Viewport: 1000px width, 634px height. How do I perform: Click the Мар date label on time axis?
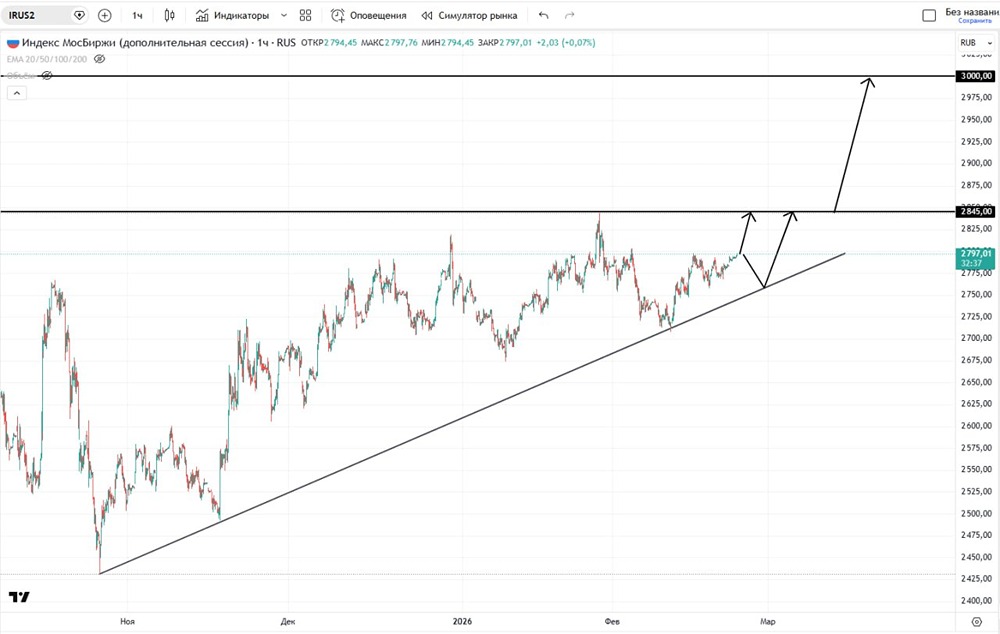(767, 621)
